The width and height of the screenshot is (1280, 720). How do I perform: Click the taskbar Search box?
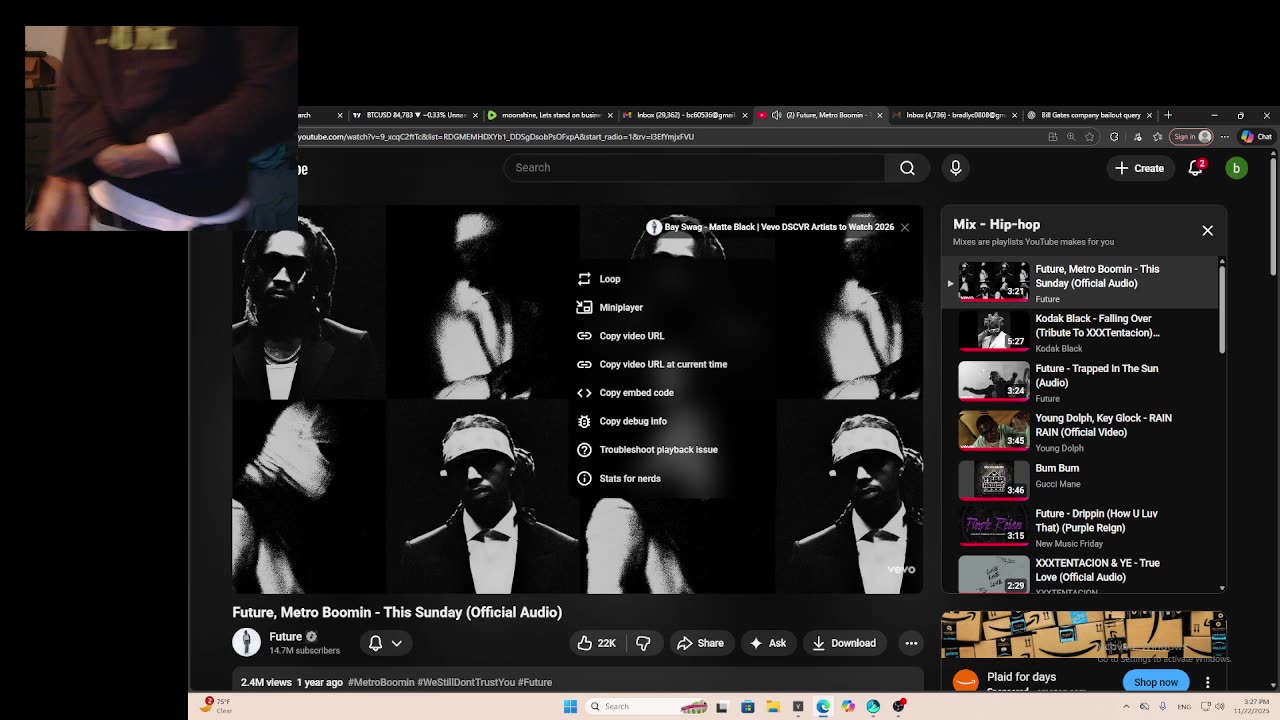(x=648, y=707)
